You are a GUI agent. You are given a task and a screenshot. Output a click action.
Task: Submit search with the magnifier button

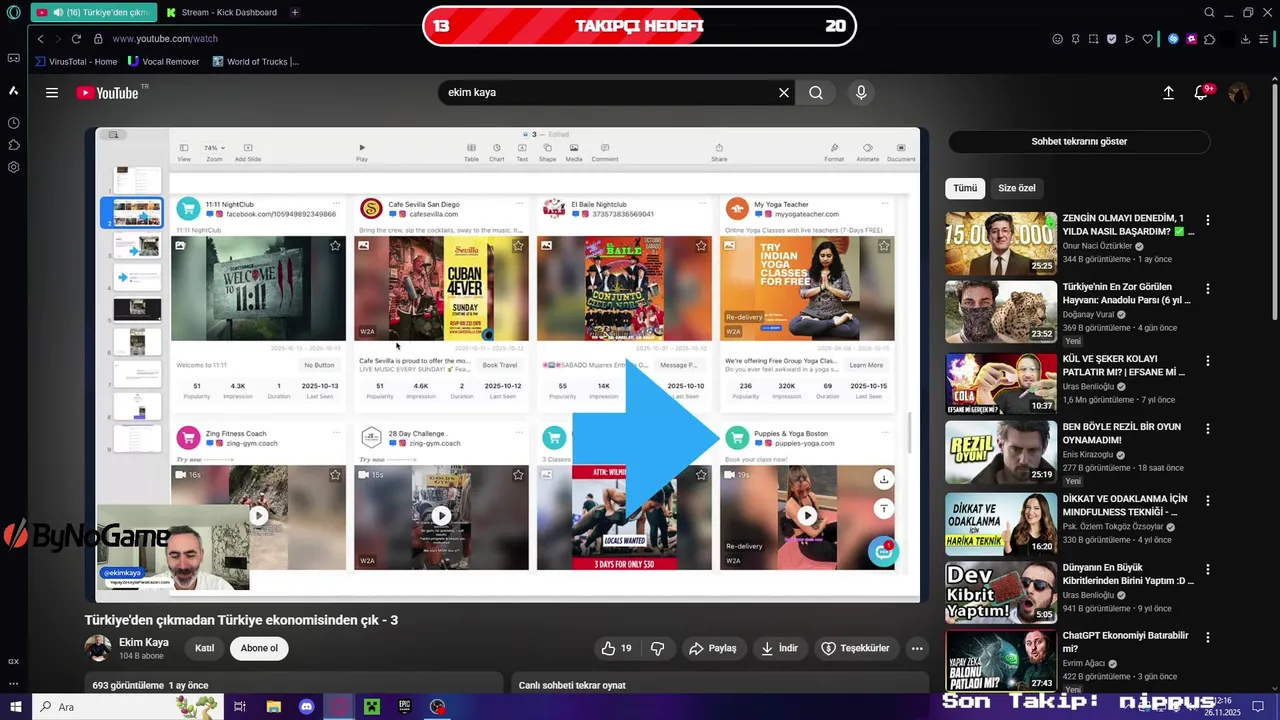[x=816, y=92]
